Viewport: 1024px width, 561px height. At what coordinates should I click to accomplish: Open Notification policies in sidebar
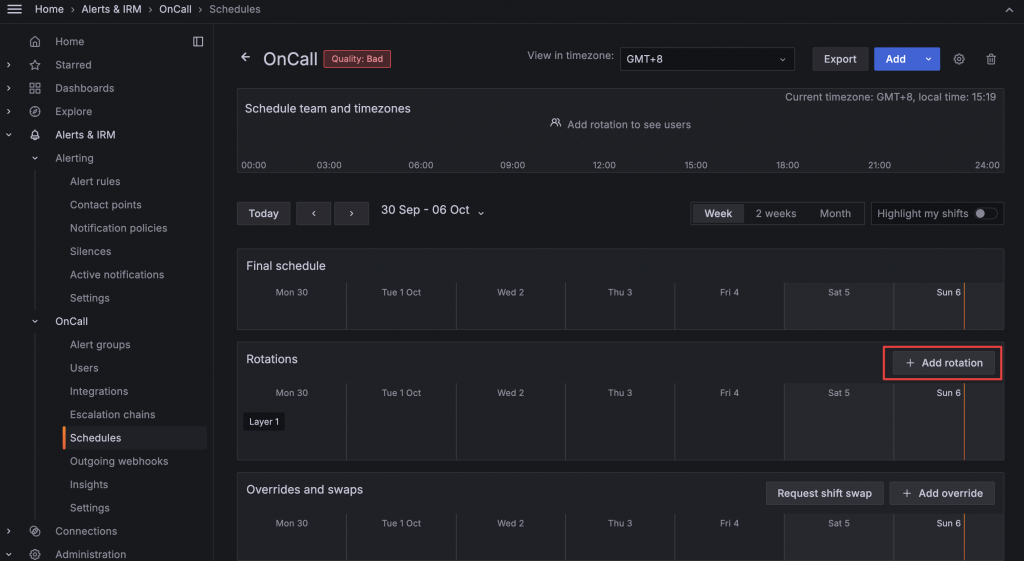(119, 228)
